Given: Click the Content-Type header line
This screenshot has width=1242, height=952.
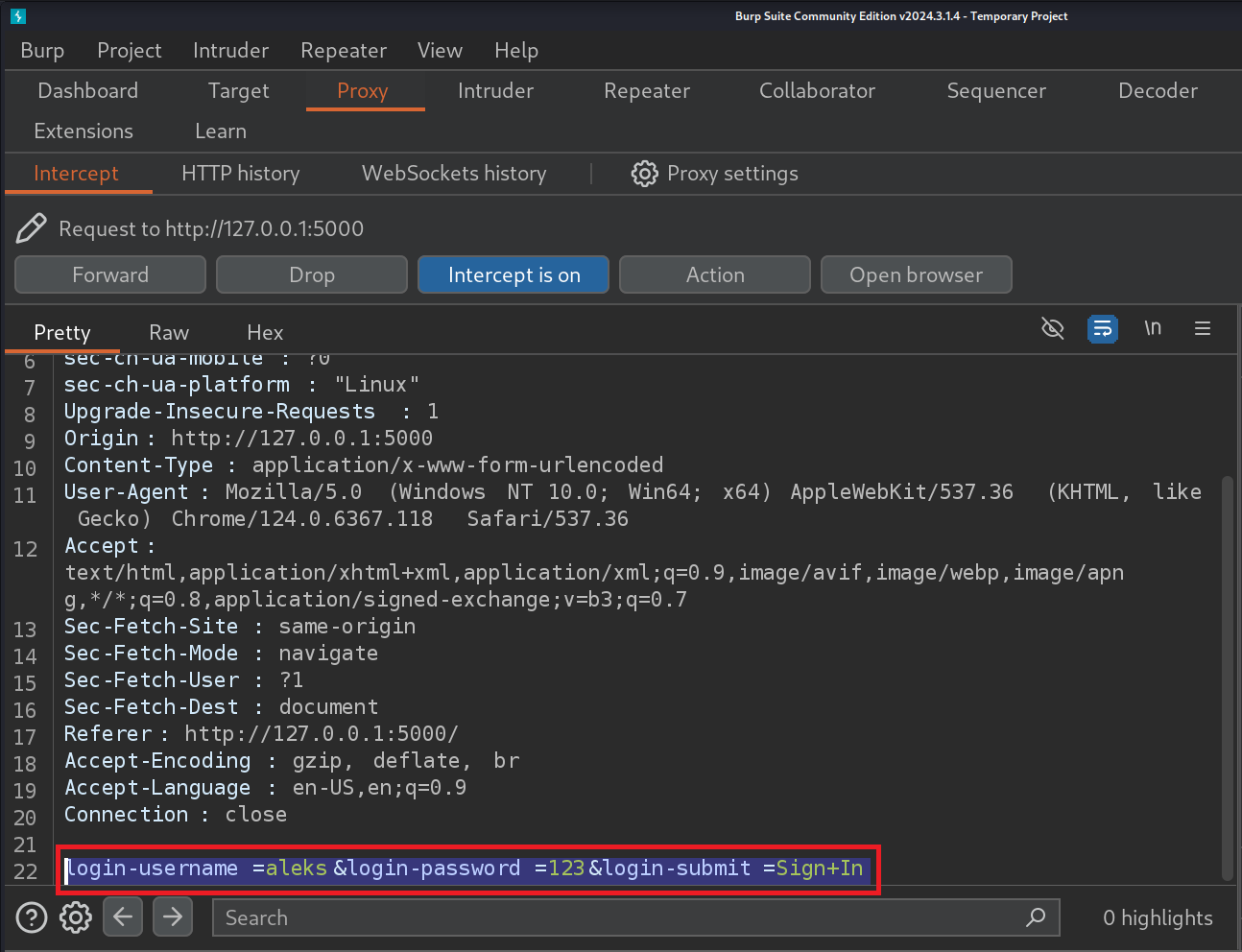Looking at the screenshot, I should coord(364,464).
